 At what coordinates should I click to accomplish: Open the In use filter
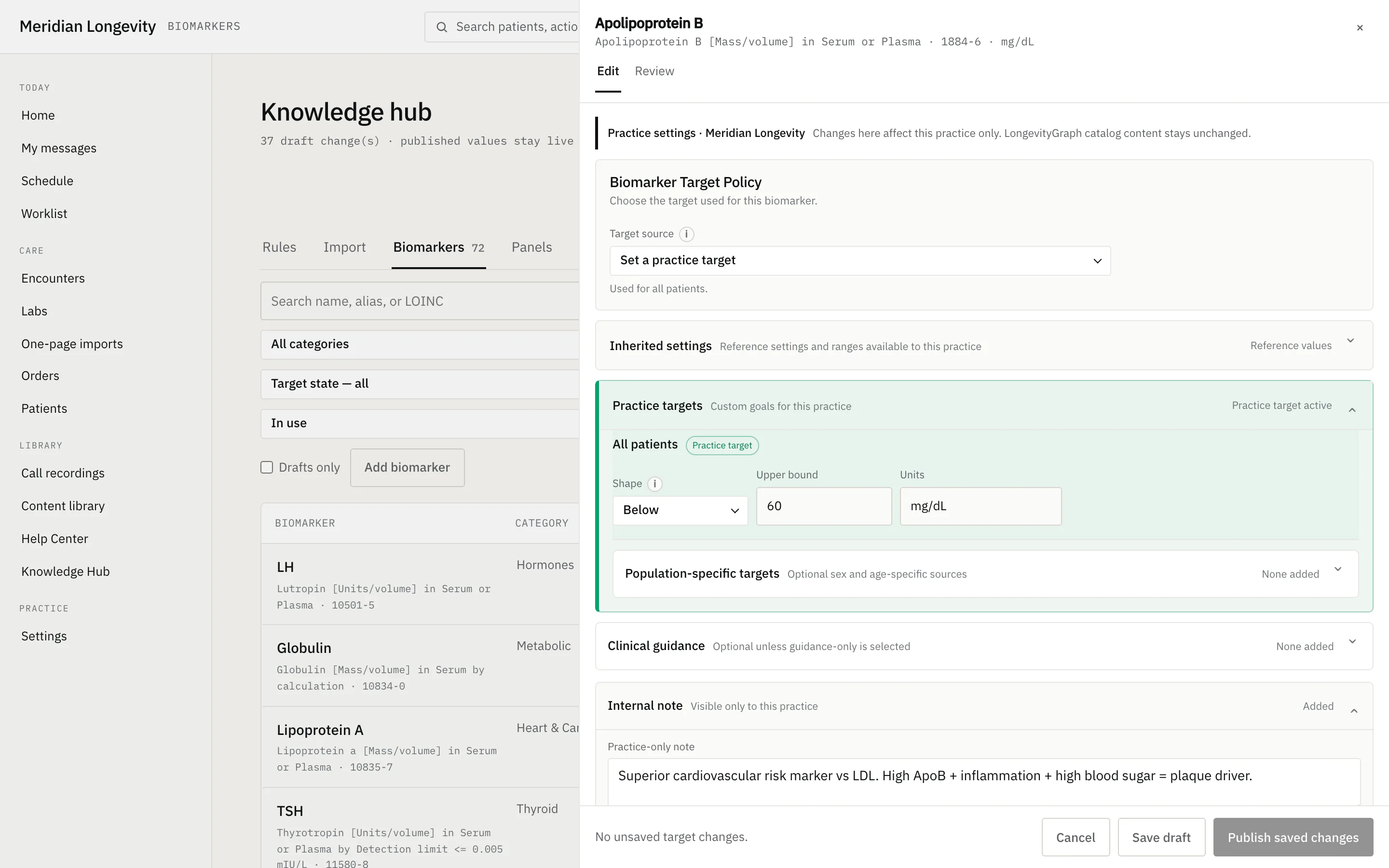420,424
